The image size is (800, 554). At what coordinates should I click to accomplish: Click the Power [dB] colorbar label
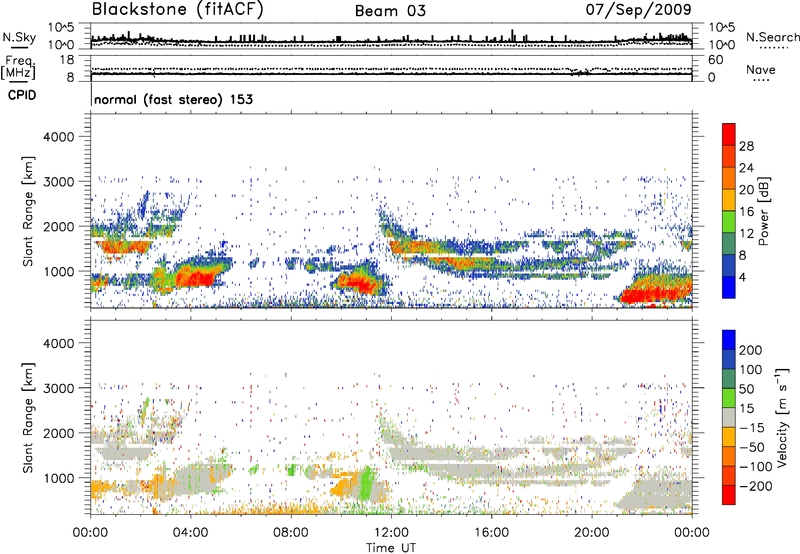click(763, 211)
